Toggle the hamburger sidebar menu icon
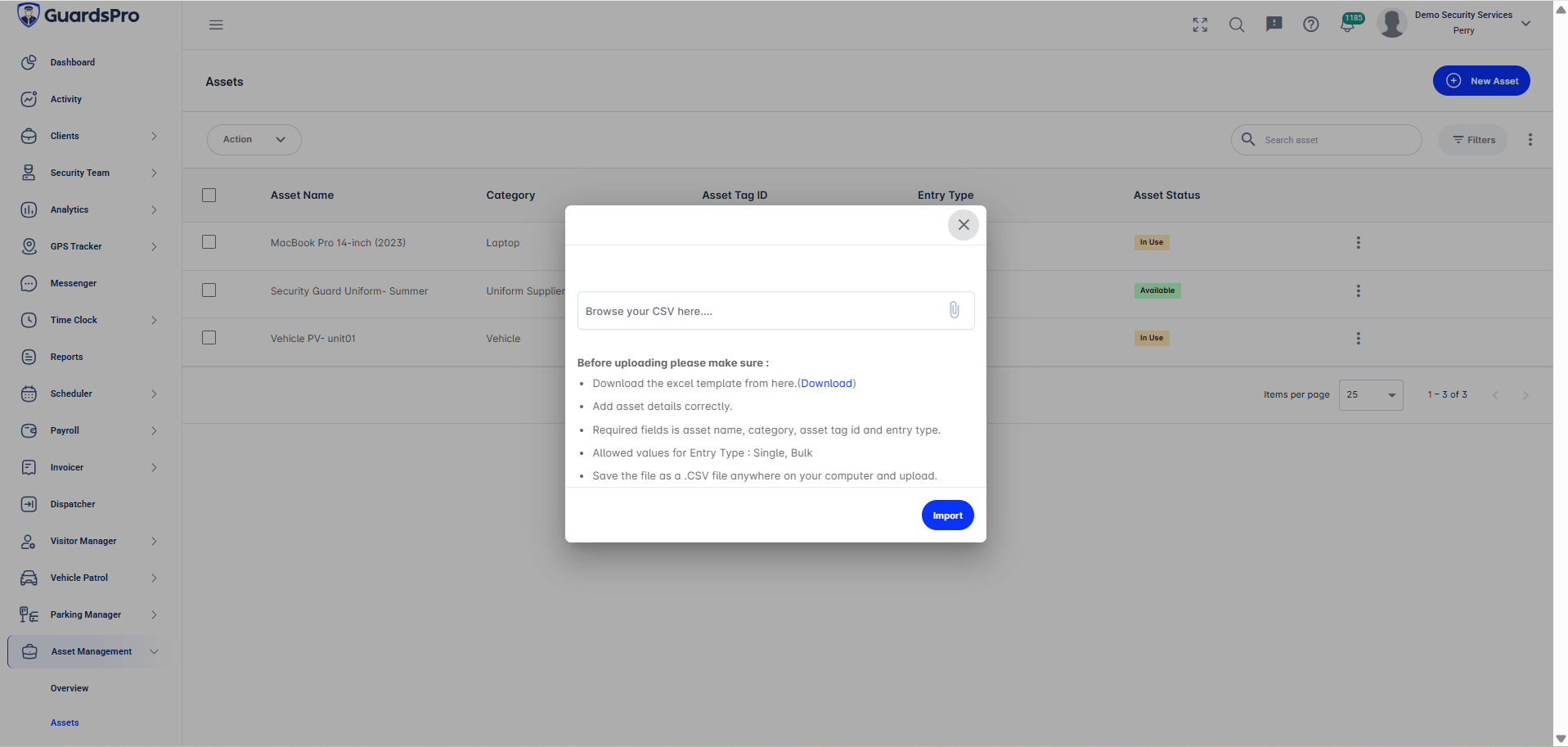The image size is (1568, 747). pyautogui.click(x=216, y=25)
